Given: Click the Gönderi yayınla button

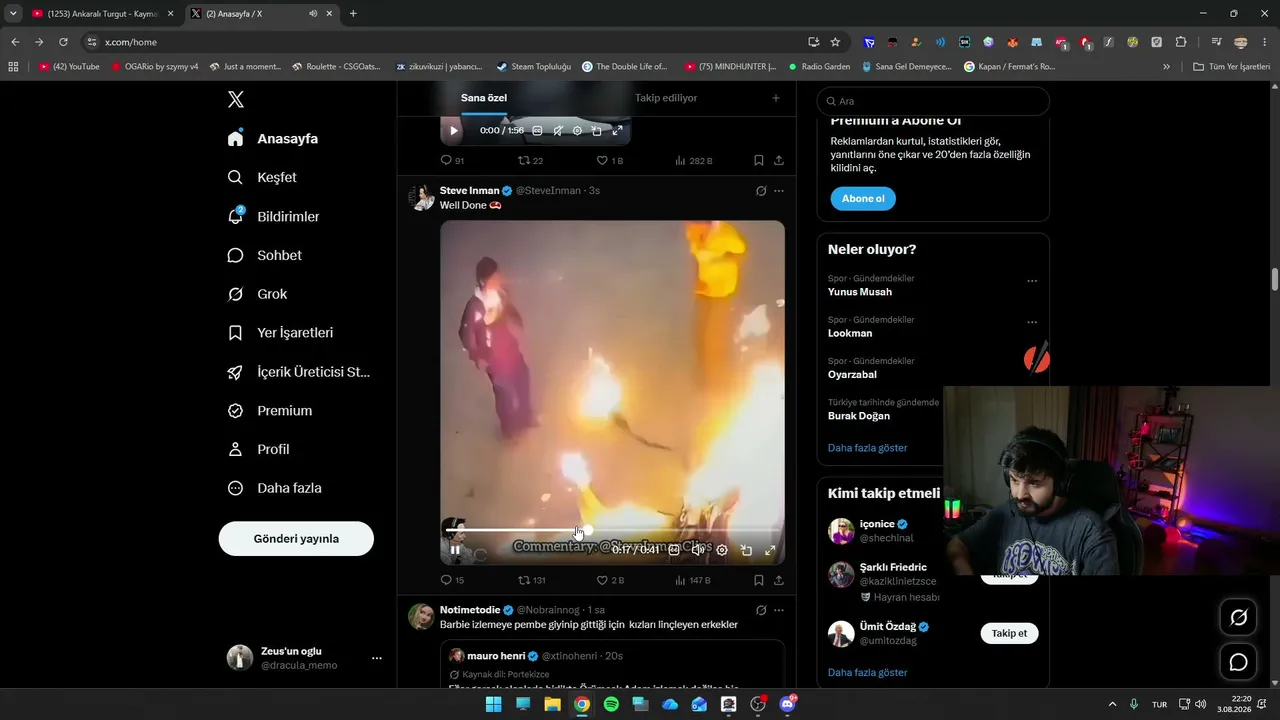Looking at the screenshot, I should pos(296,538).
